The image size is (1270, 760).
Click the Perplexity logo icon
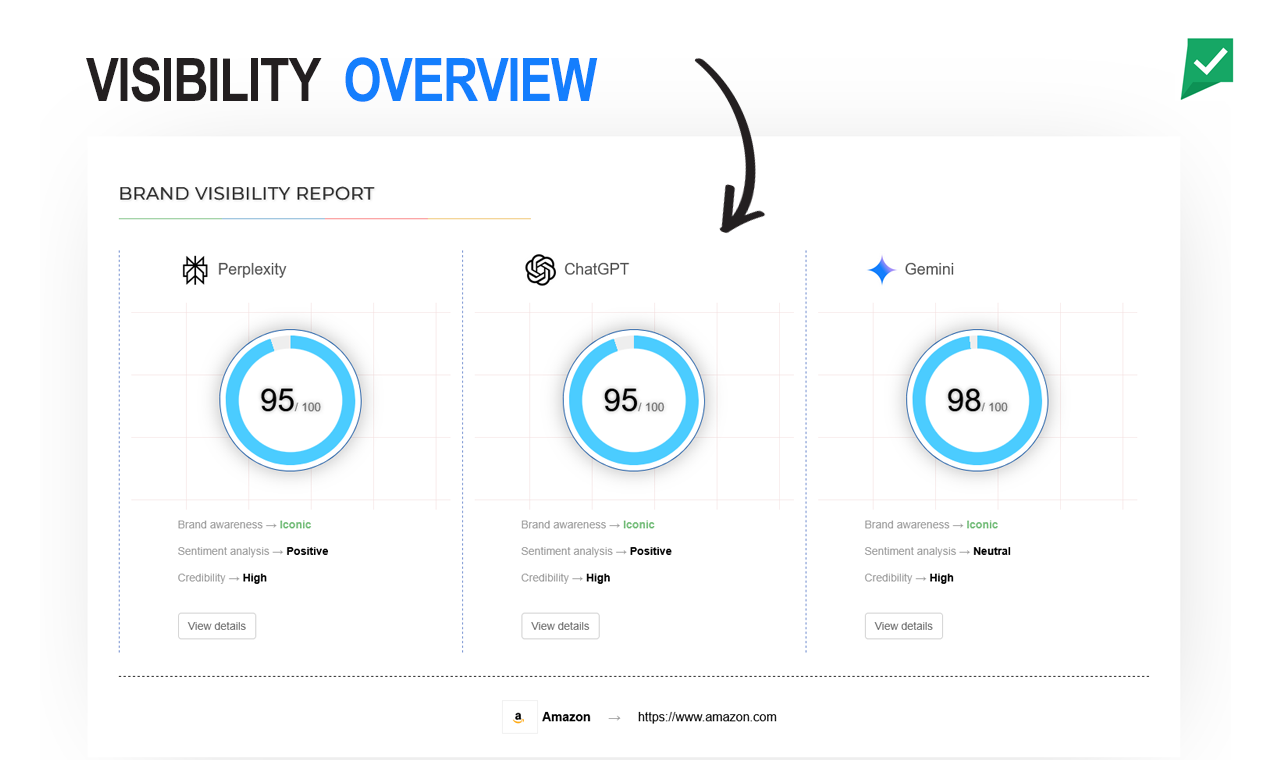pyautogui.click(x=195, y=269)
